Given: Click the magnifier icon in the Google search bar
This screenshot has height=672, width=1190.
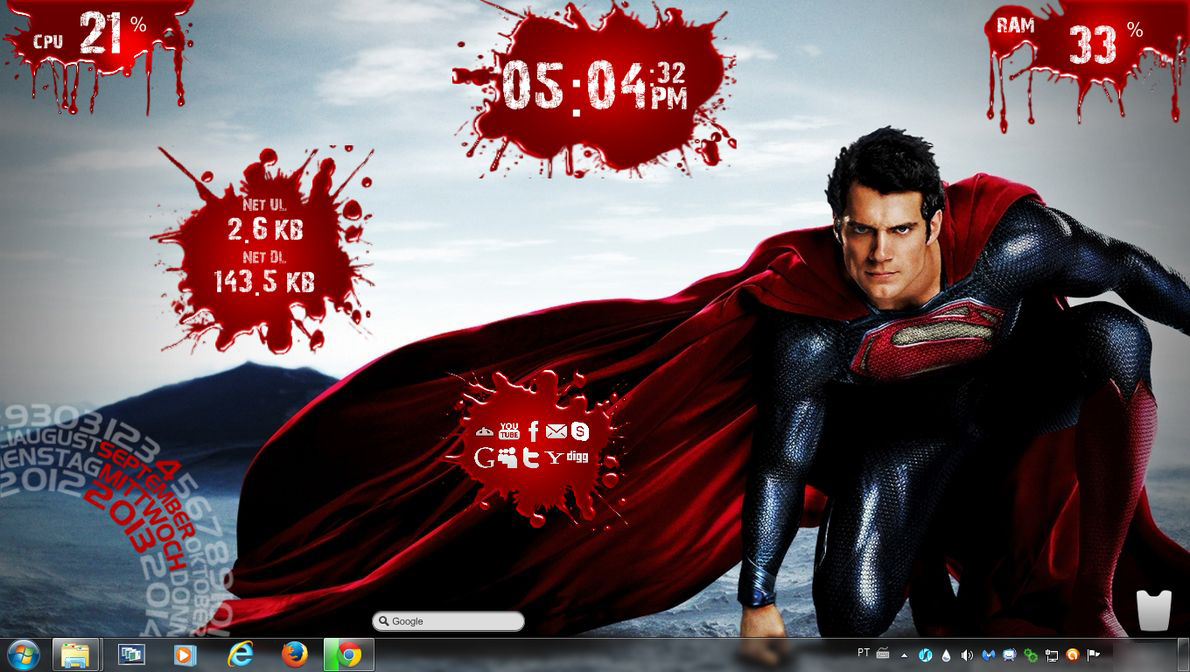Looking at the screenshot, I should coord(384,621).
